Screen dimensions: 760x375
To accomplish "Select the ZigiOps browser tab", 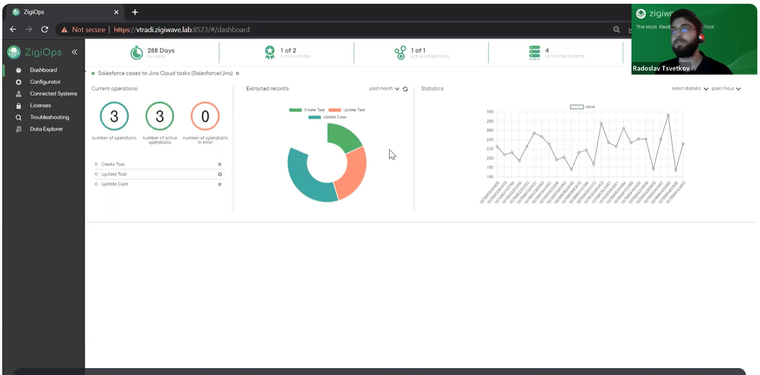I will point(65,12).
